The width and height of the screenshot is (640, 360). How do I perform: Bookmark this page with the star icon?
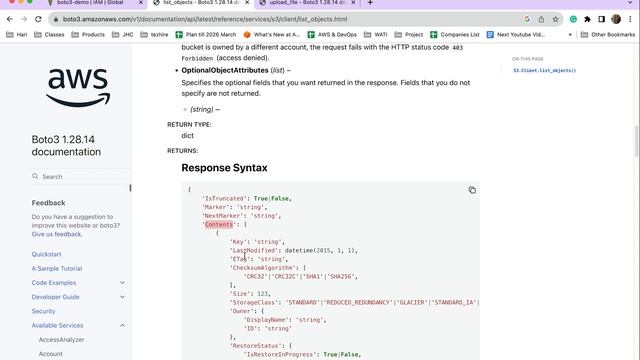pos(556,19)
